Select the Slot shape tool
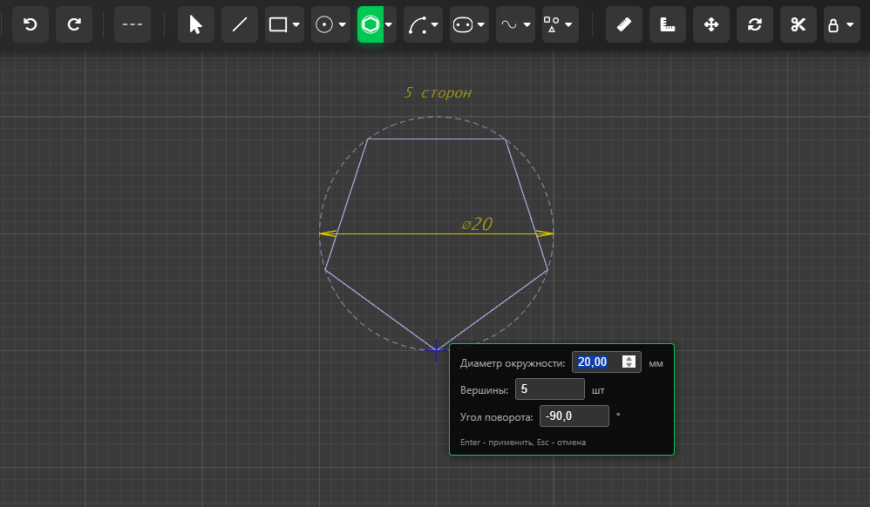The width and height of the screenshot is (870, 507). pos(463,24)
